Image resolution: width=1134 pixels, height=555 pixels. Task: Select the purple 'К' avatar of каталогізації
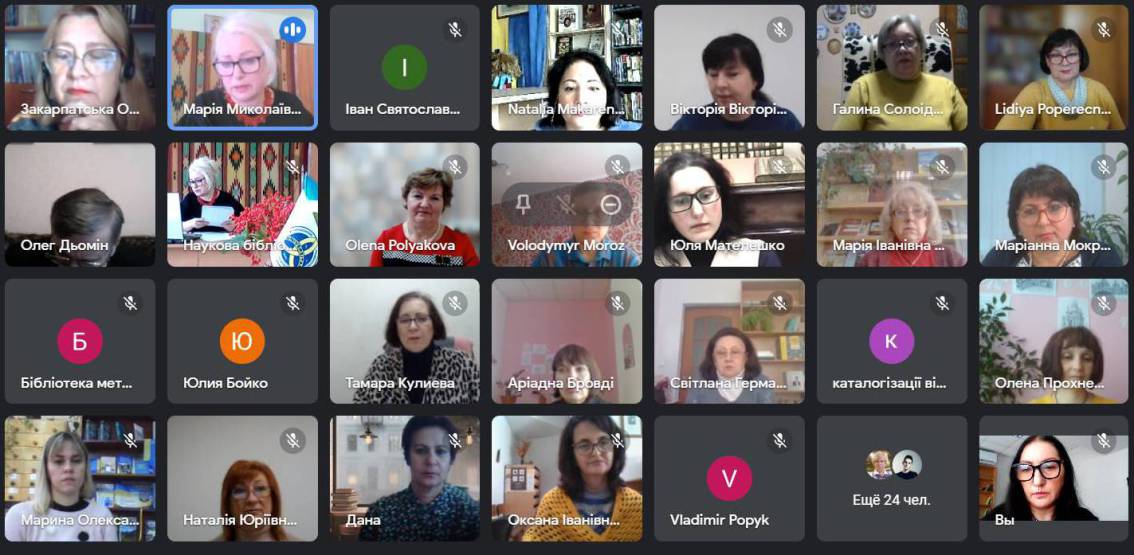892,341
